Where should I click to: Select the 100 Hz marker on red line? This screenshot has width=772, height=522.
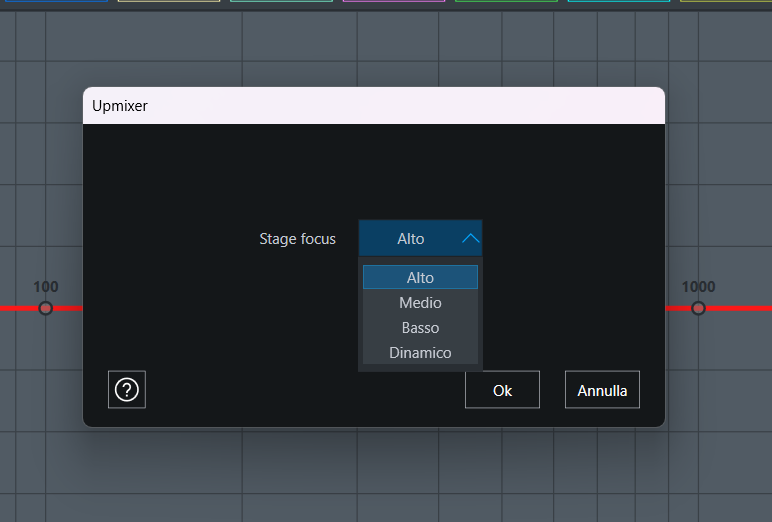(46, 308)
